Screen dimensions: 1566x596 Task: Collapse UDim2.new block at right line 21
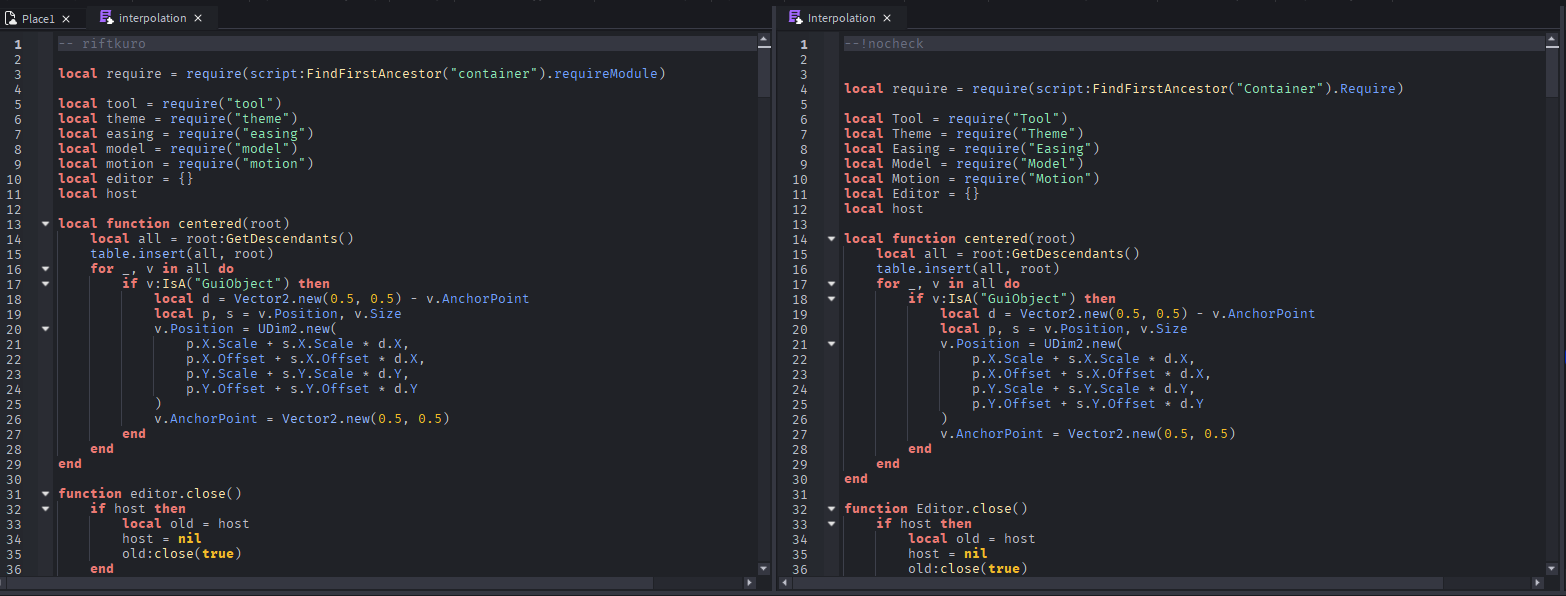[x=831, y=344]
